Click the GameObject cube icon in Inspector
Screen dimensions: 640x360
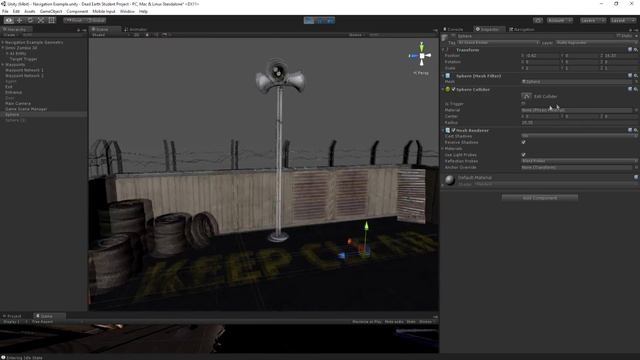point(445,38)
